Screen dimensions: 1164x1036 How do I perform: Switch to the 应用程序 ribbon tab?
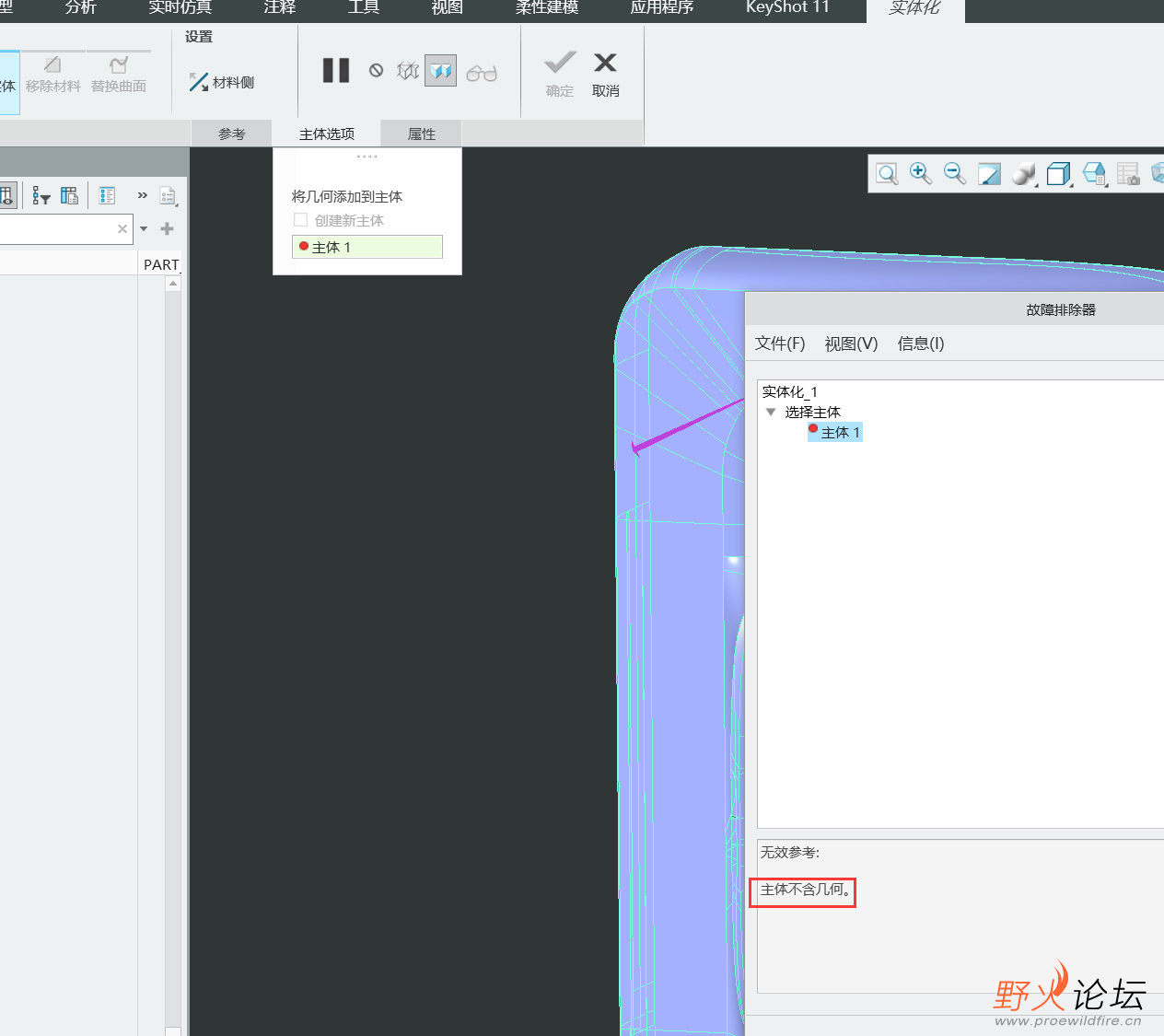[x=662, y=7]
